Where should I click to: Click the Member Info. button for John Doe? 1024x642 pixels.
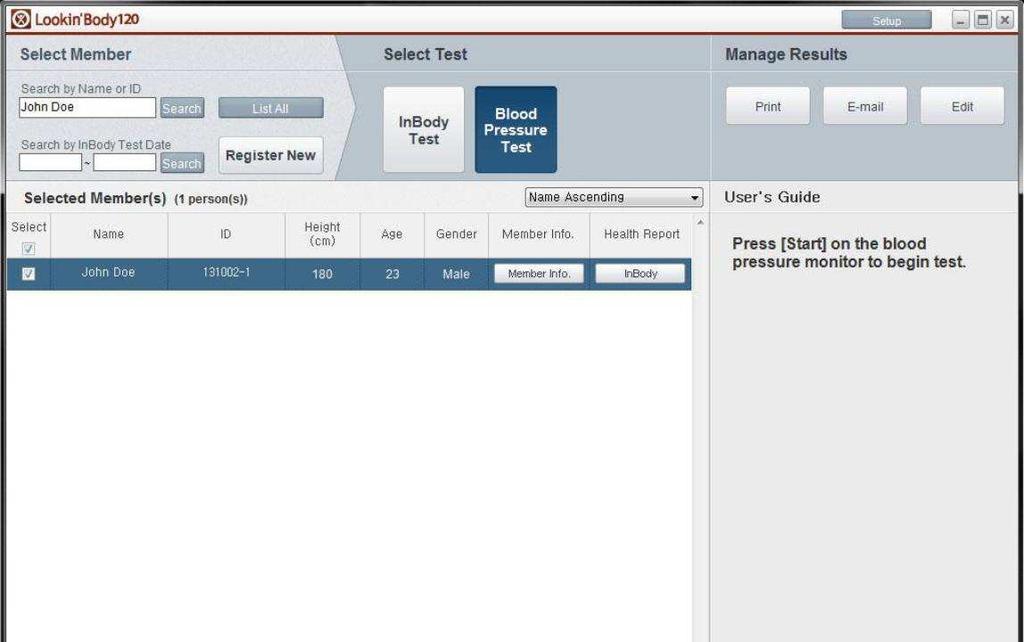tap(539, 274)
